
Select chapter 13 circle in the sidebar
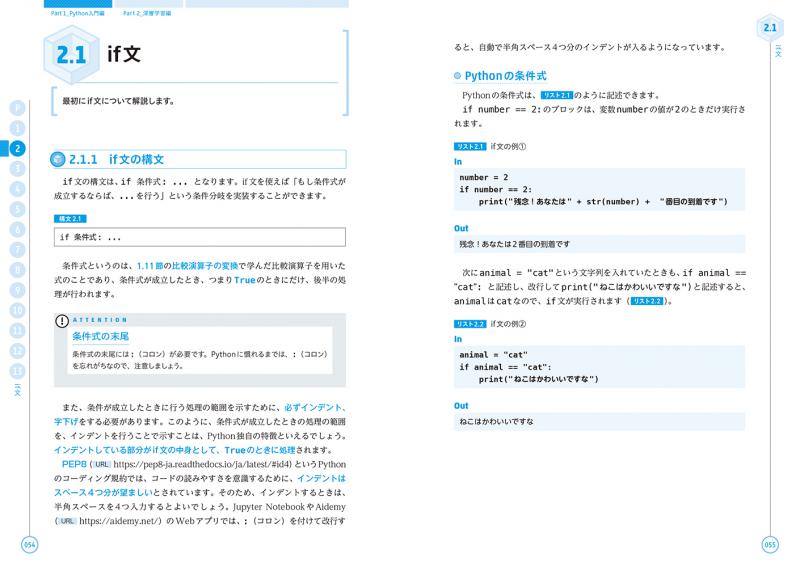coord(17,371)
